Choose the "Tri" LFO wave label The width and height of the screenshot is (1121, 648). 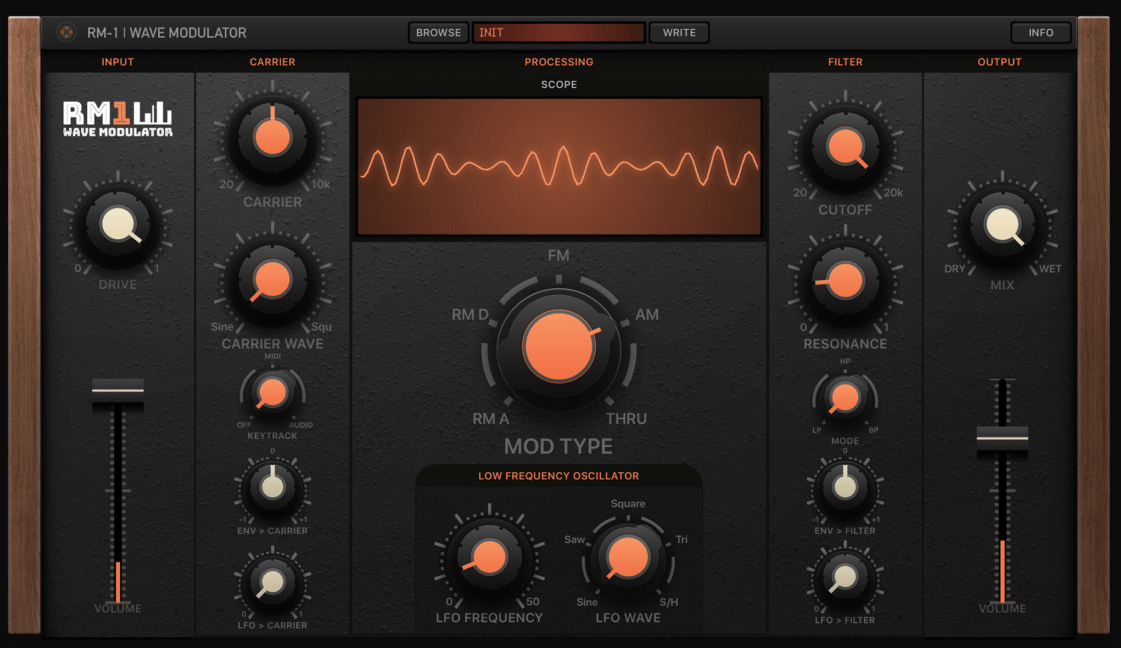point(681,539)
